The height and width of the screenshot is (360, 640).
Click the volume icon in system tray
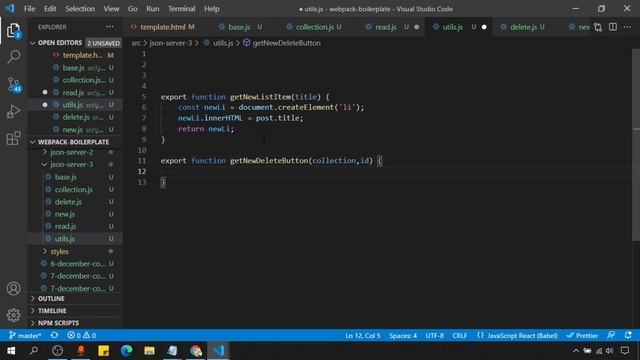[609, 351]
